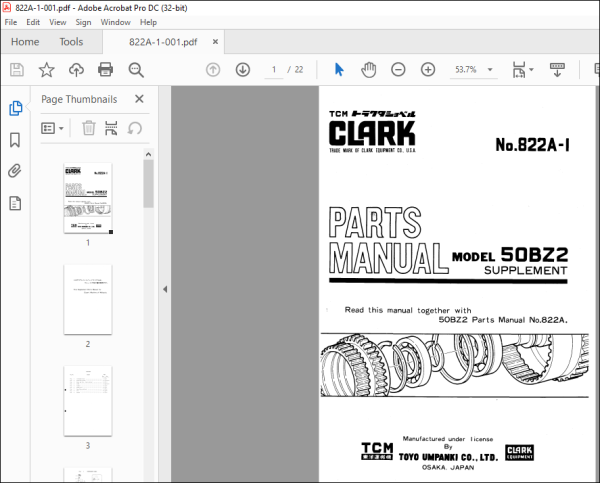Click the fit page width icon
This screenshot has width=600, height=483.
click(x=519, y=70)
